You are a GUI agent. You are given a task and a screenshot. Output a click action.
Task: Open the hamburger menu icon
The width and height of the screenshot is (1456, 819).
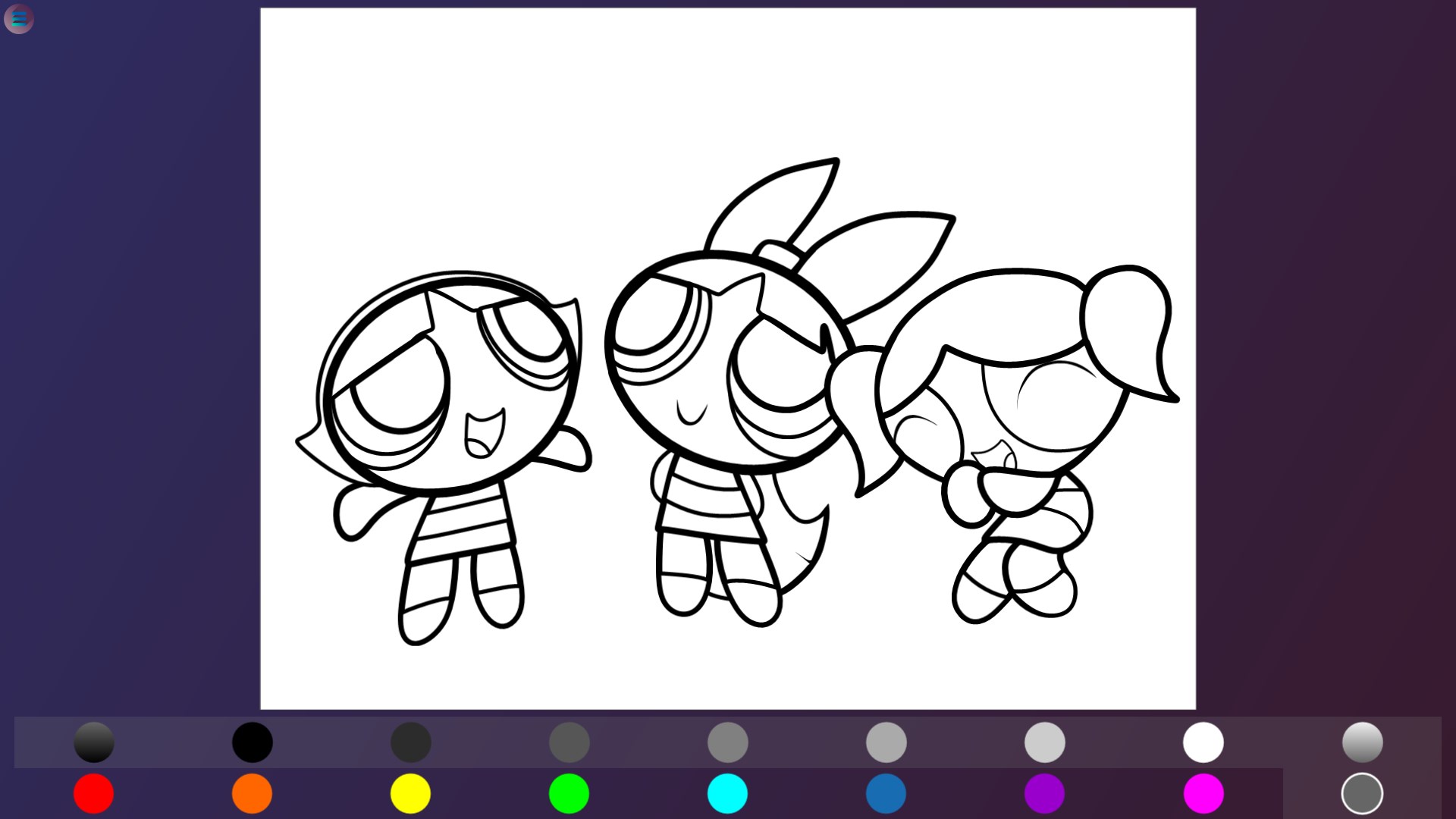click(19, 19)
